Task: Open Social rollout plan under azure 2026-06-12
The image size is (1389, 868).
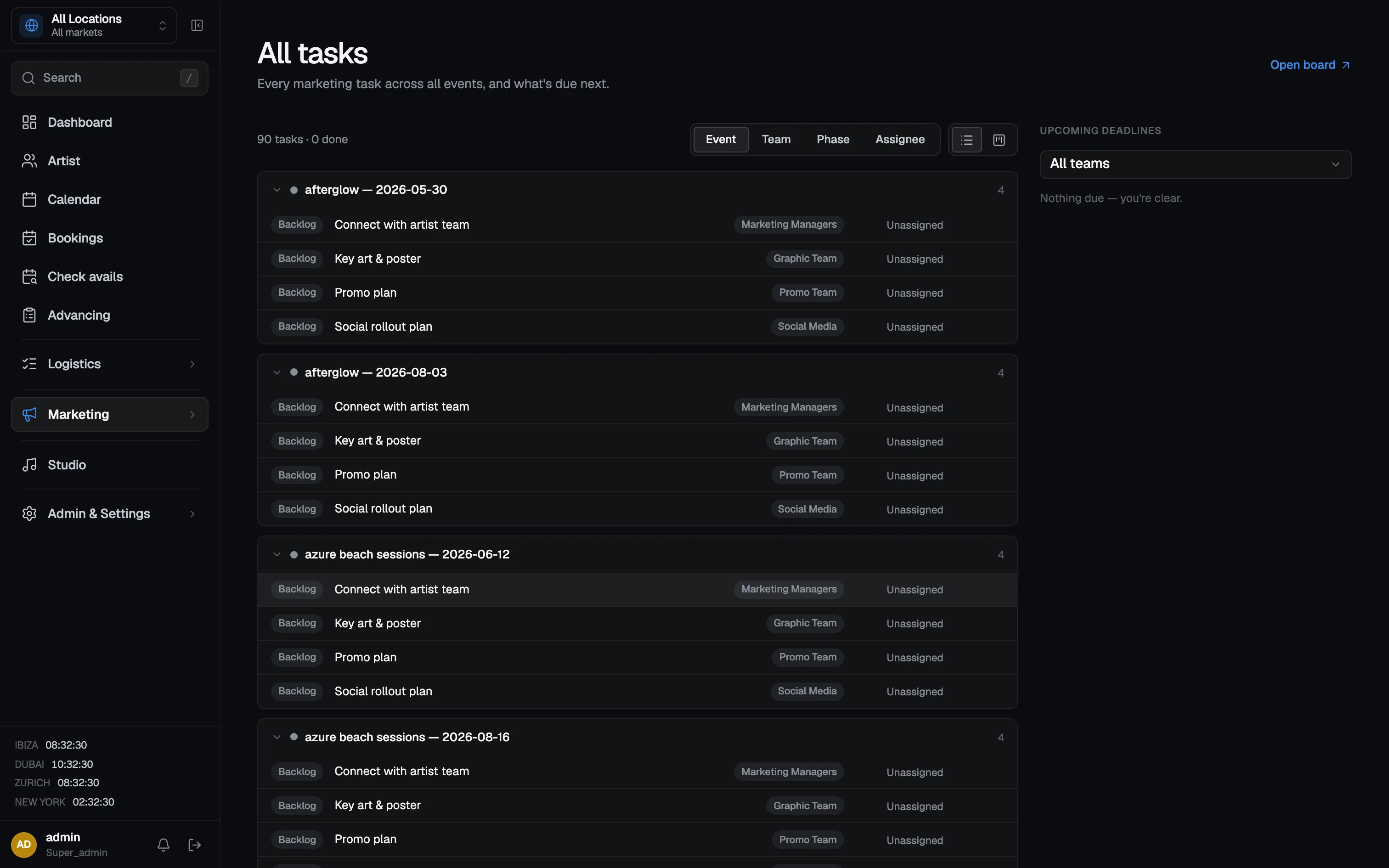Action: (x=384, y=691)
